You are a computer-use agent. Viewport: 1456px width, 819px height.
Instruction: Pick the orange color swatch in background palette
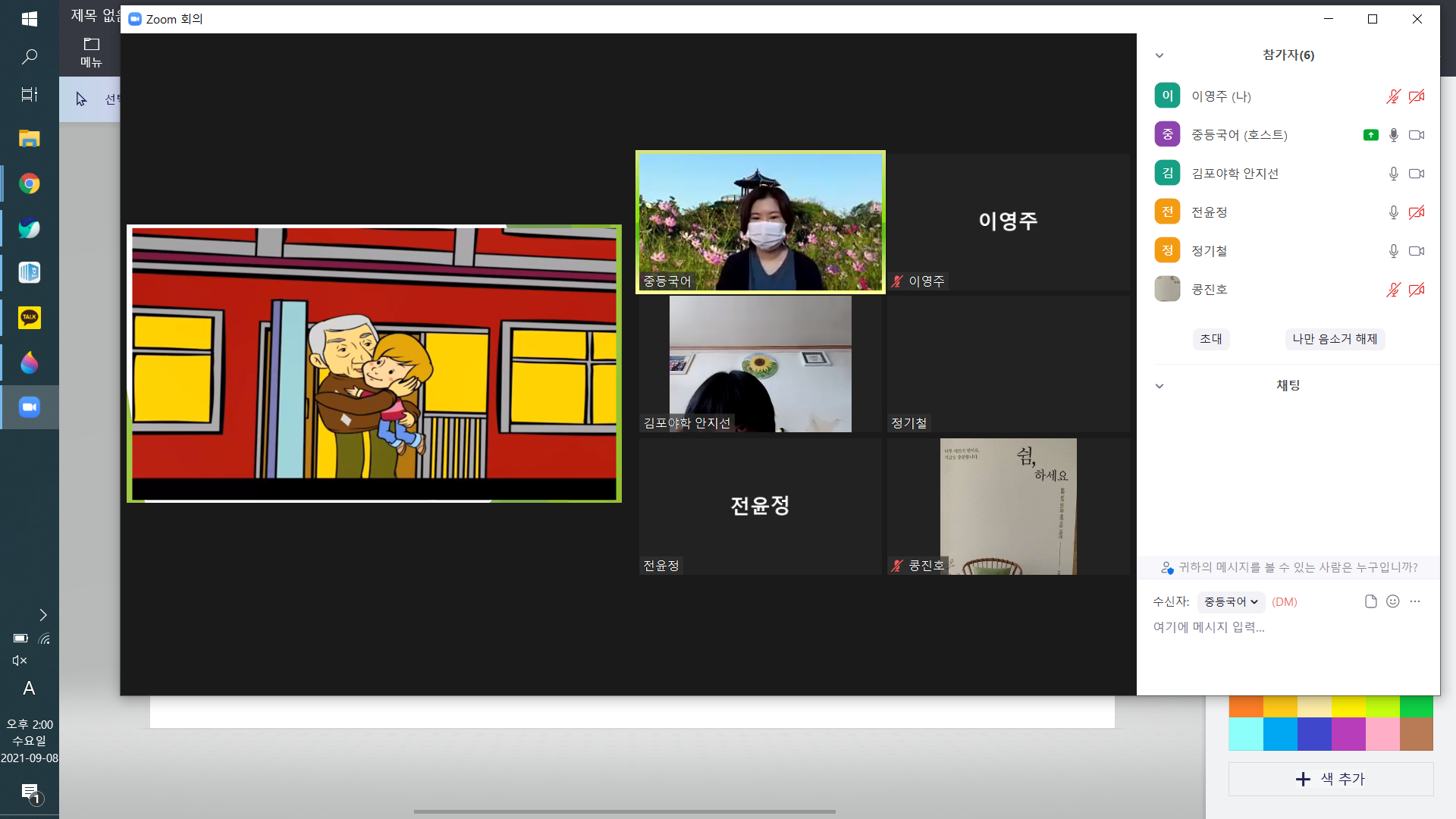1246,706
